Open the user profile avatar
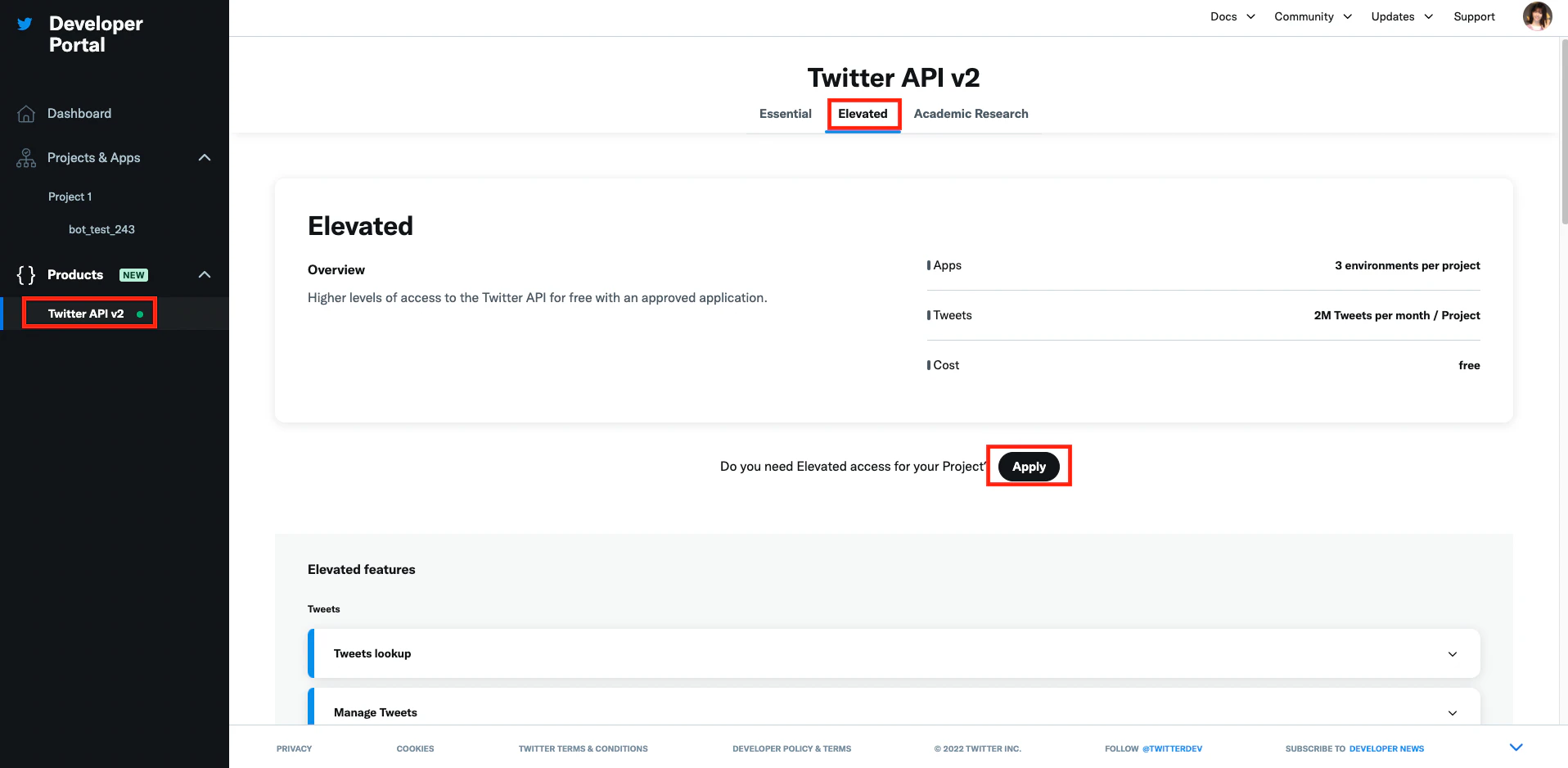The image size is (1568, 768). tap(1537, 16)
